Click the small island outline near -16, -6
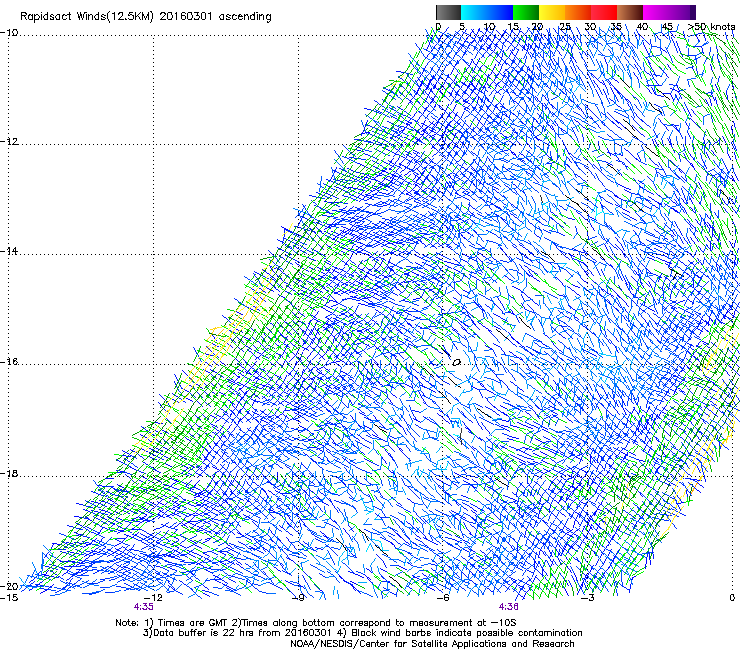The width and height of the screenshot is (740, 650). 456,363
